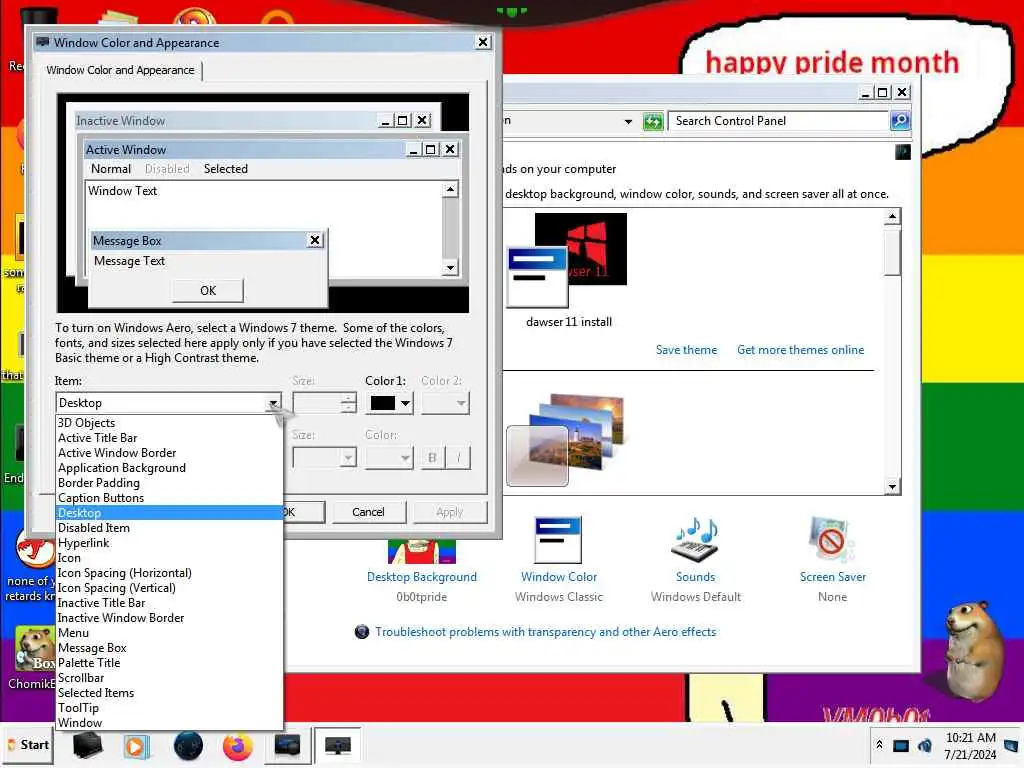
Task: Select Active Window Border in list
Action: pos(169,453)
